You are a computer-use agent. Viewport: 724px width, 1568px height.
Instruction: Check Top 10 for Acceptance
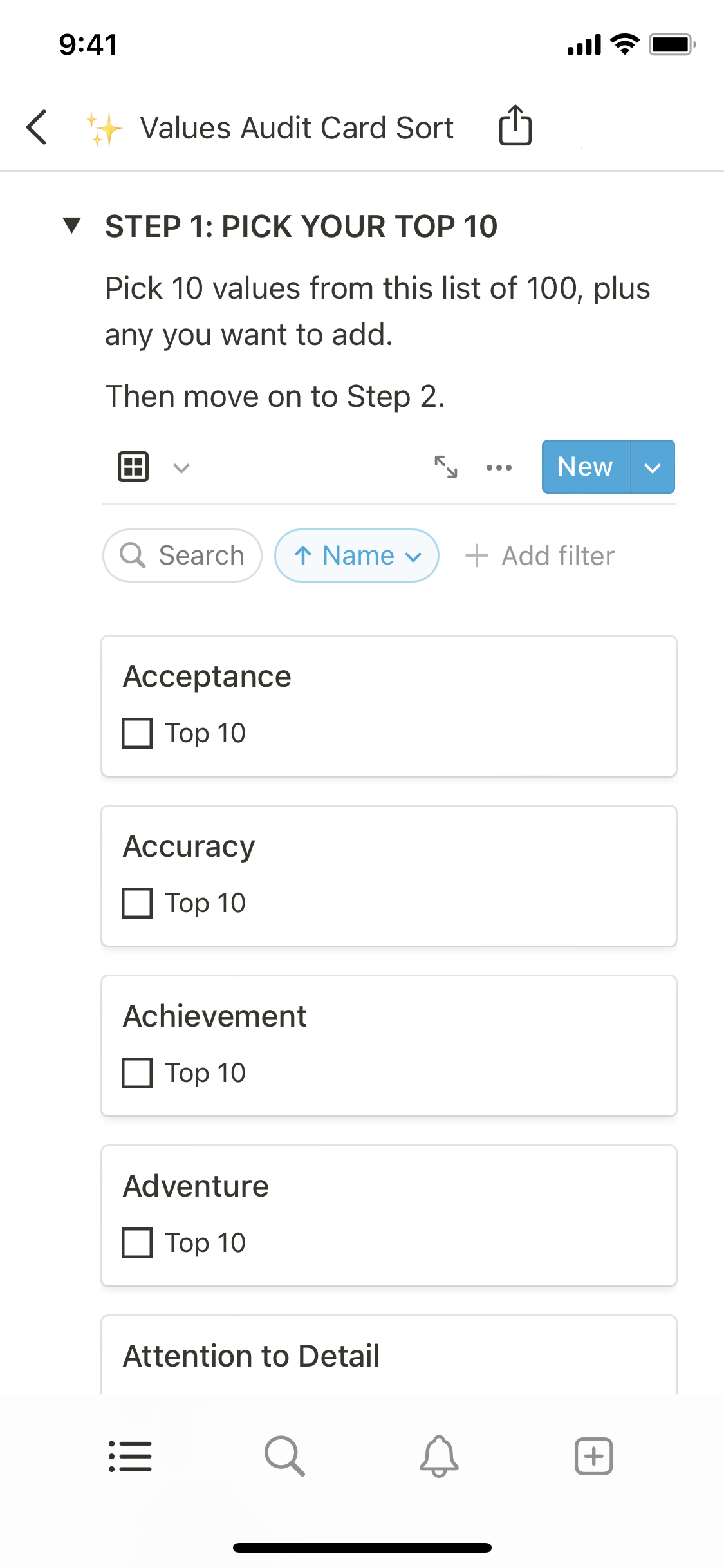[137, 733]
